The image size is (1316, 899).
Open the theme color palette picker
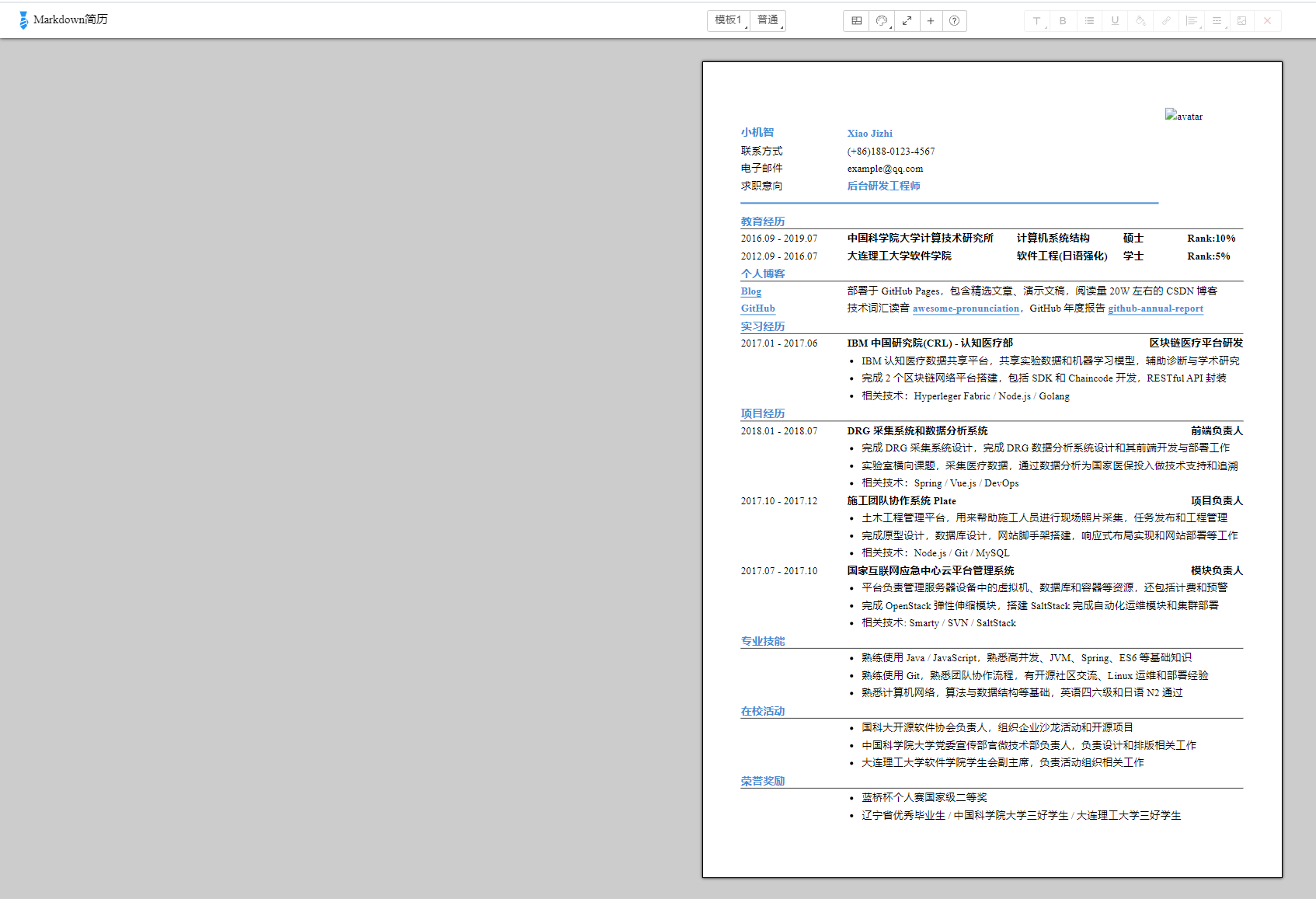point(881,20)
